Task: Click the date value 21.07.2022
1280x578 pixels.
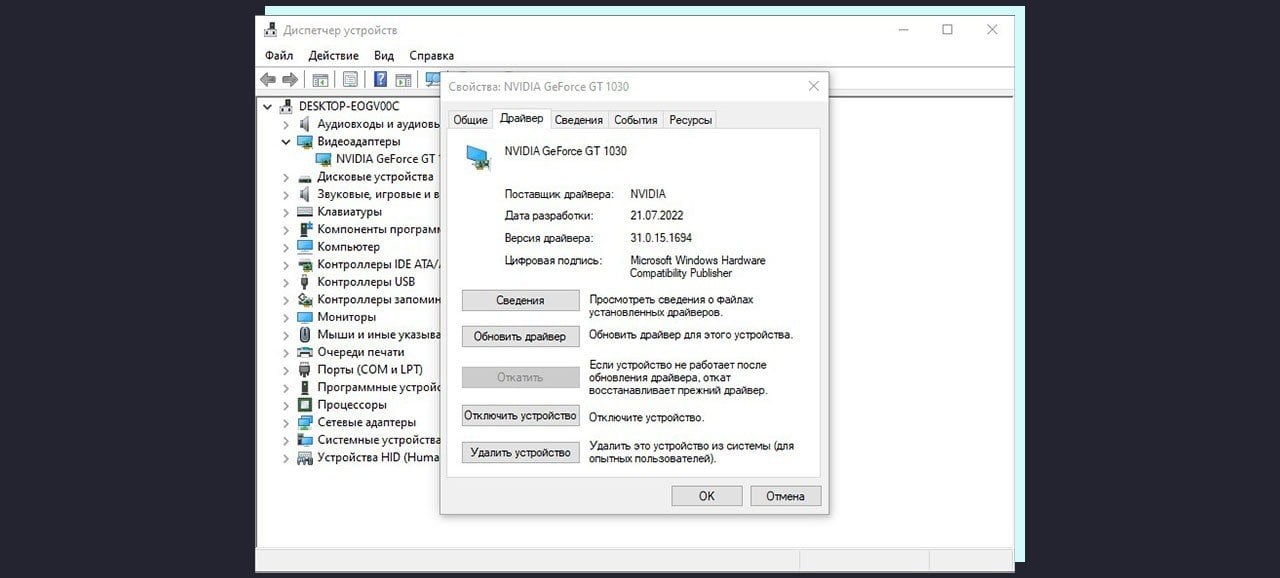Action: pyautogui.click(x=657, y=216)
